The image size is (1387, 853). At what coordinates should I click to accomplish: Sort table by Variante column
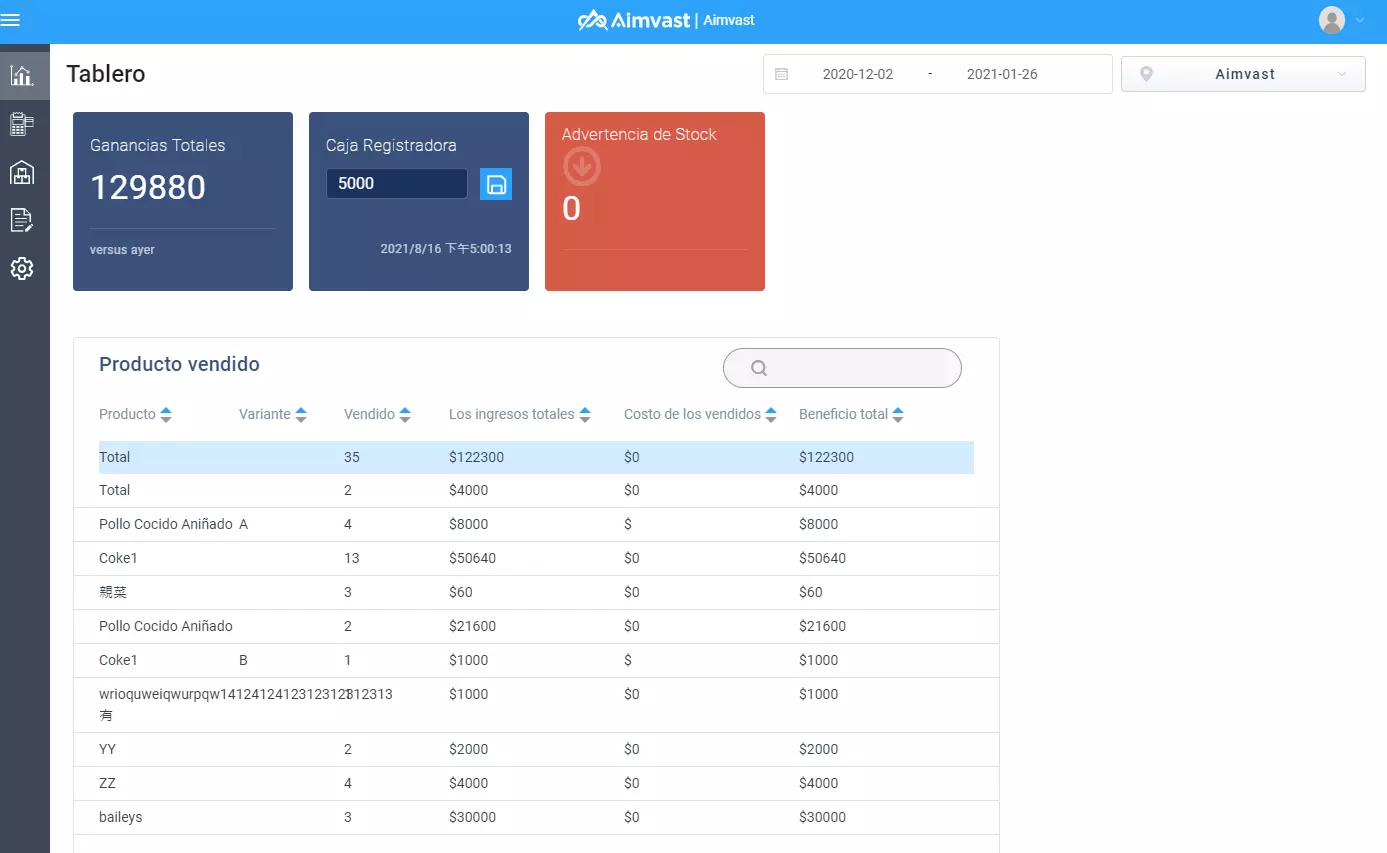pyautogui.click(x=301, y=414)
